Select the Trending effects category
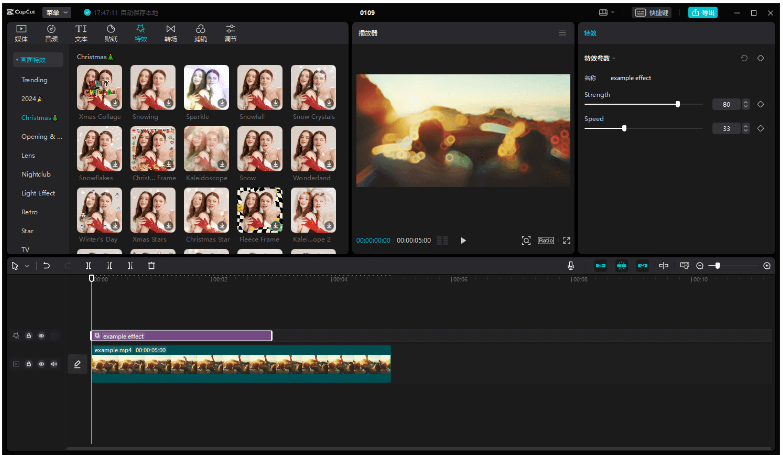The image size is (783, 455). [x=34, y=79]
